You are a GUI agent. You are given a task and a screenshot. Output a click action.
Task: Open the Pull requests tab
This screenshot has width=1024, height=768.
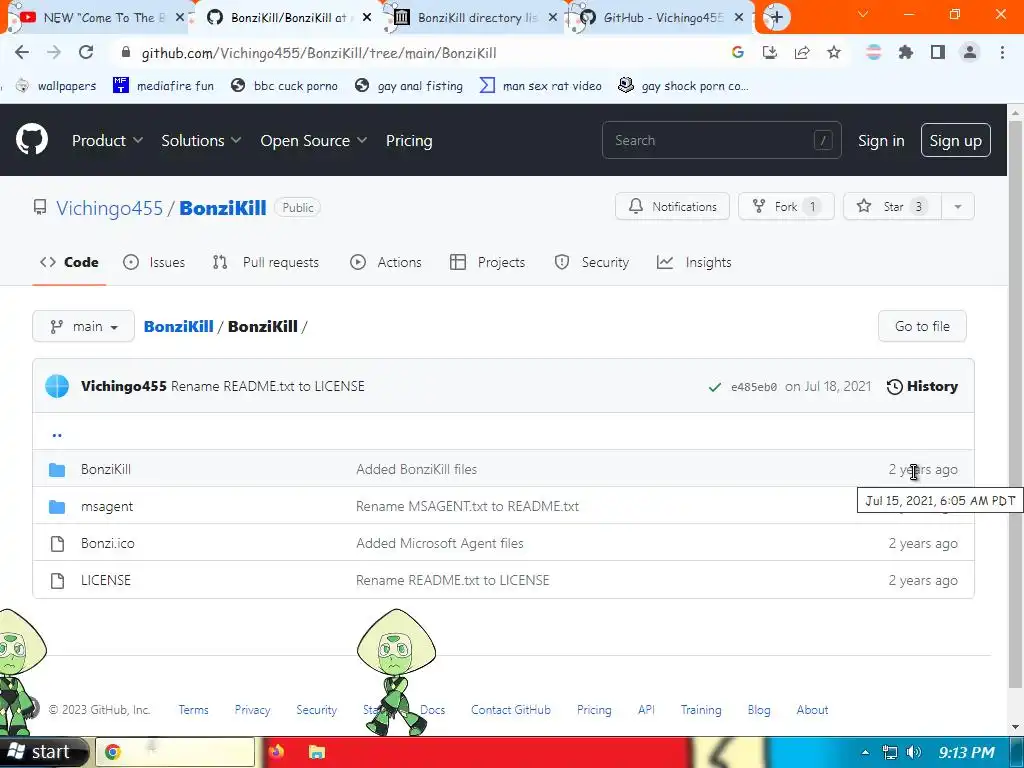tap(266, 262)
